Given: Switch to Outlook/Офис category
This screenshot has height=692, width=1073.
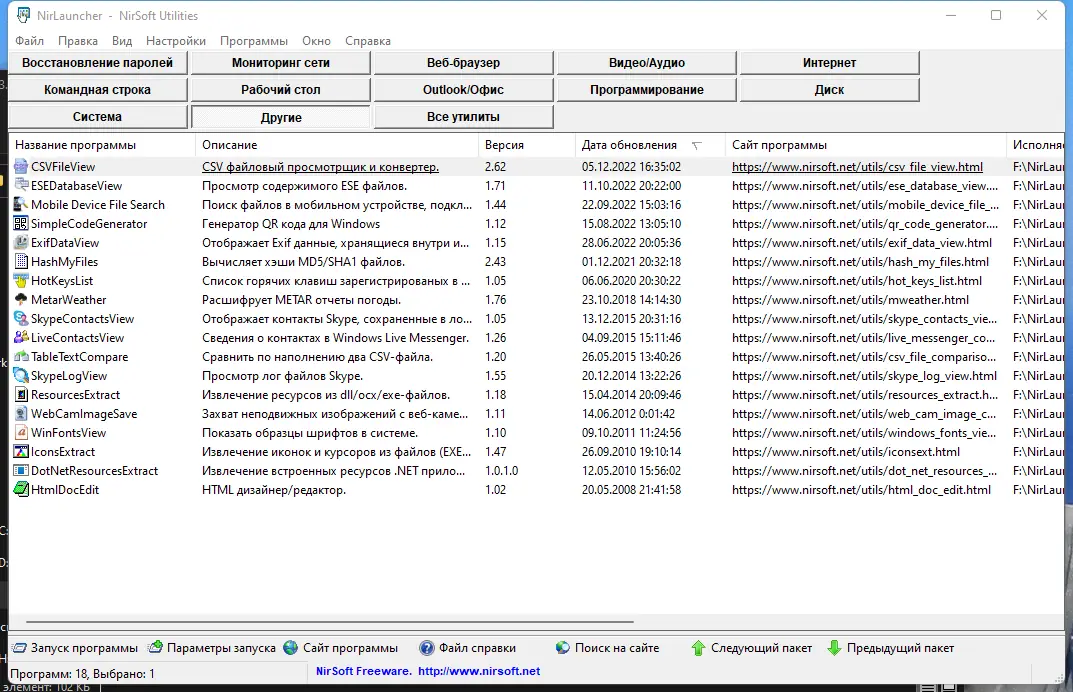Looking at the screenshot, I should pyautogui.click(x=463, y=90).
